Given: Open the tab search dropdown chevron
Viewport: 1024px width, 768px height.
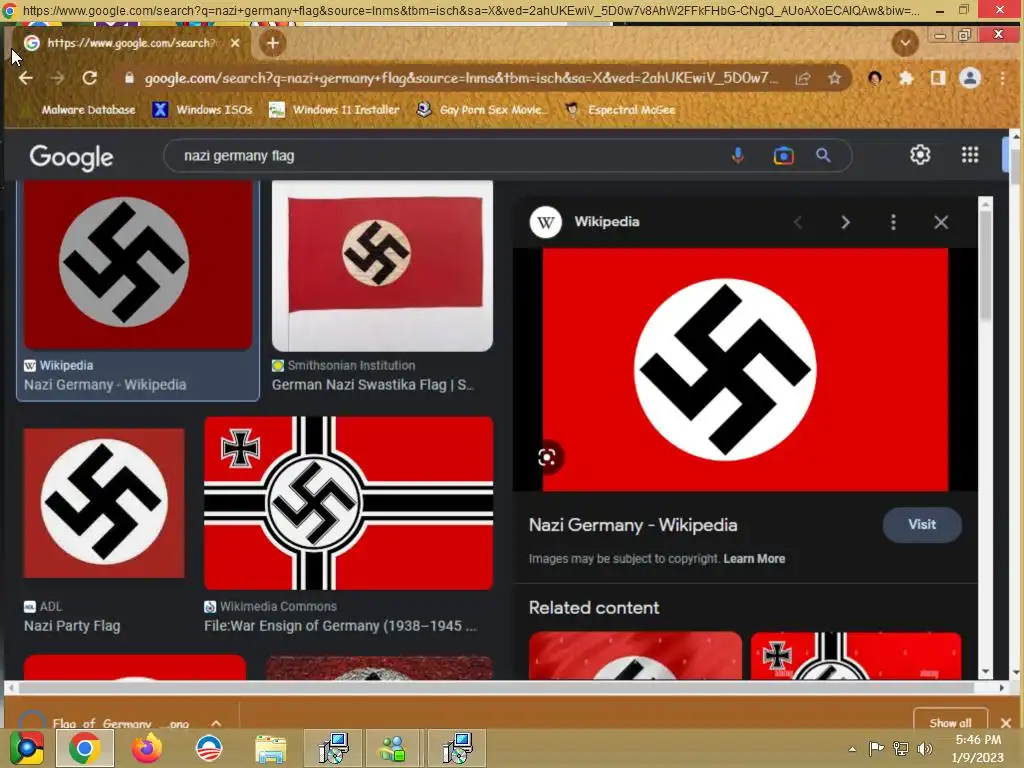Looking at the screenshot, I should (905, 43).
